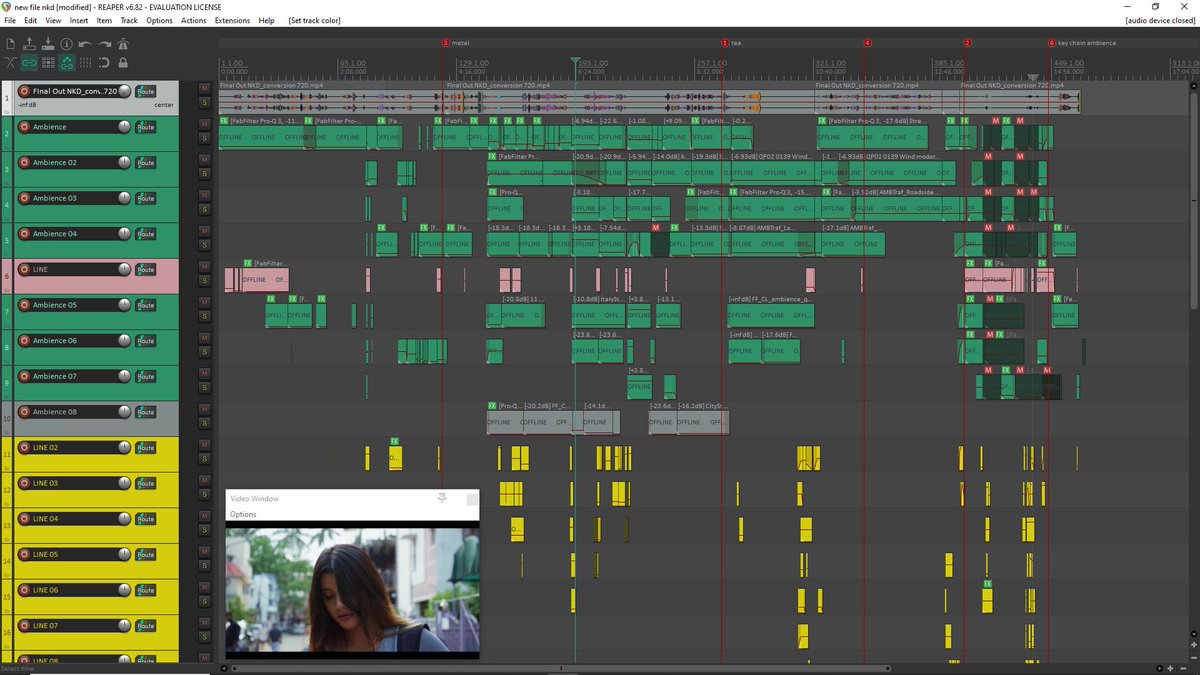Create a new project
Screen dimensions: 1200x675
[11, 44]
